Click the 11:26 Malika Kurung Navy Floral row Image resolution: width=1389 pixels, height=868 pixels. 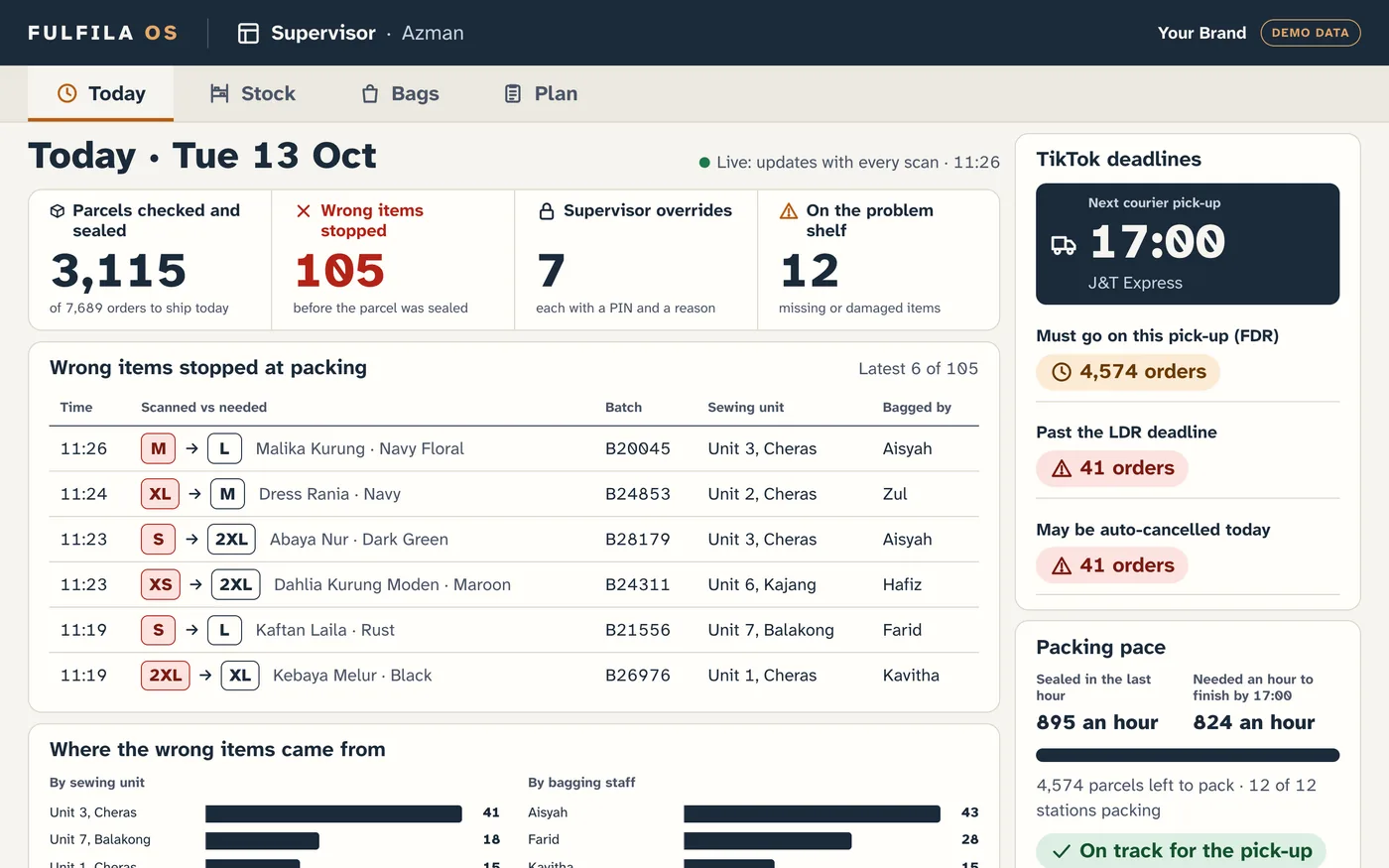[514, 448]
